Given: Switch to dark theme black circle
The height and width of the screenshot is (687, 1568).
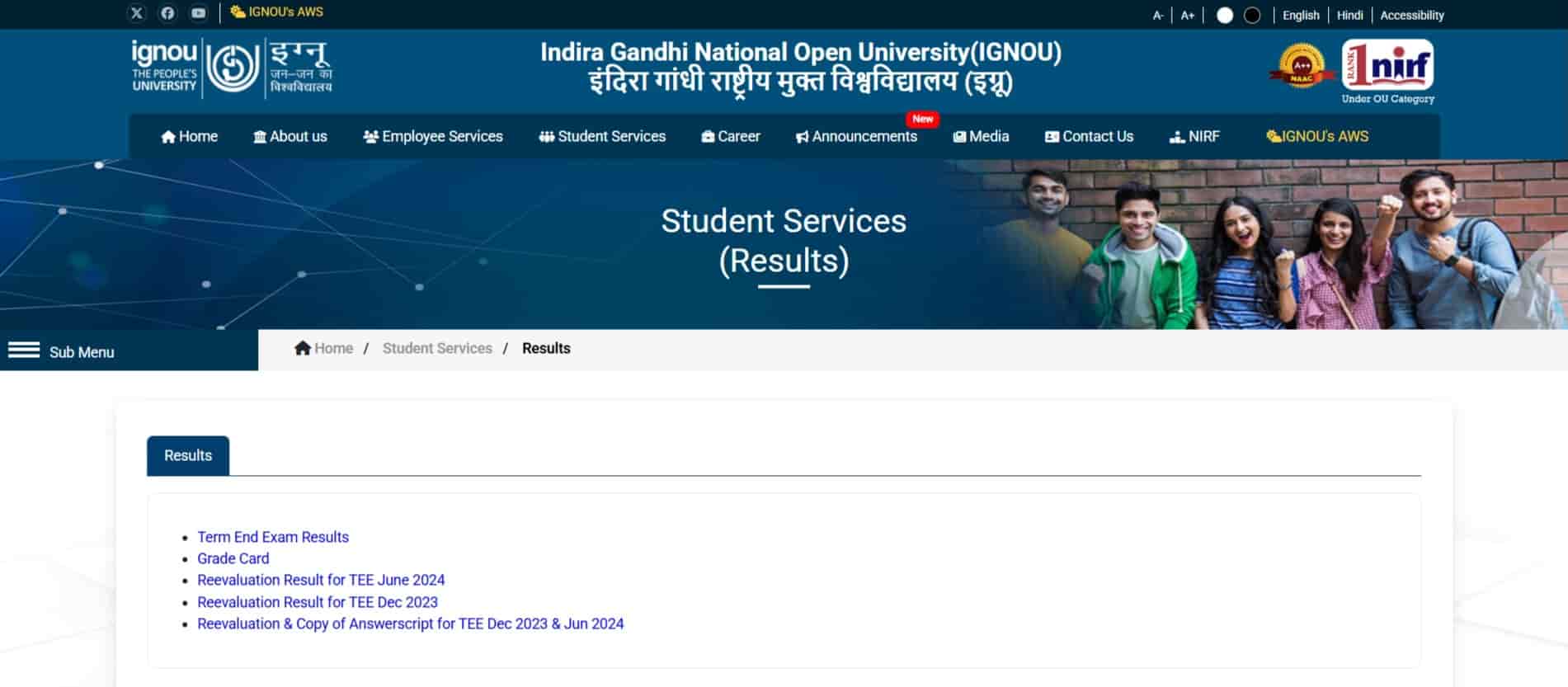Looking at the screenshot, I should 1252,15.
